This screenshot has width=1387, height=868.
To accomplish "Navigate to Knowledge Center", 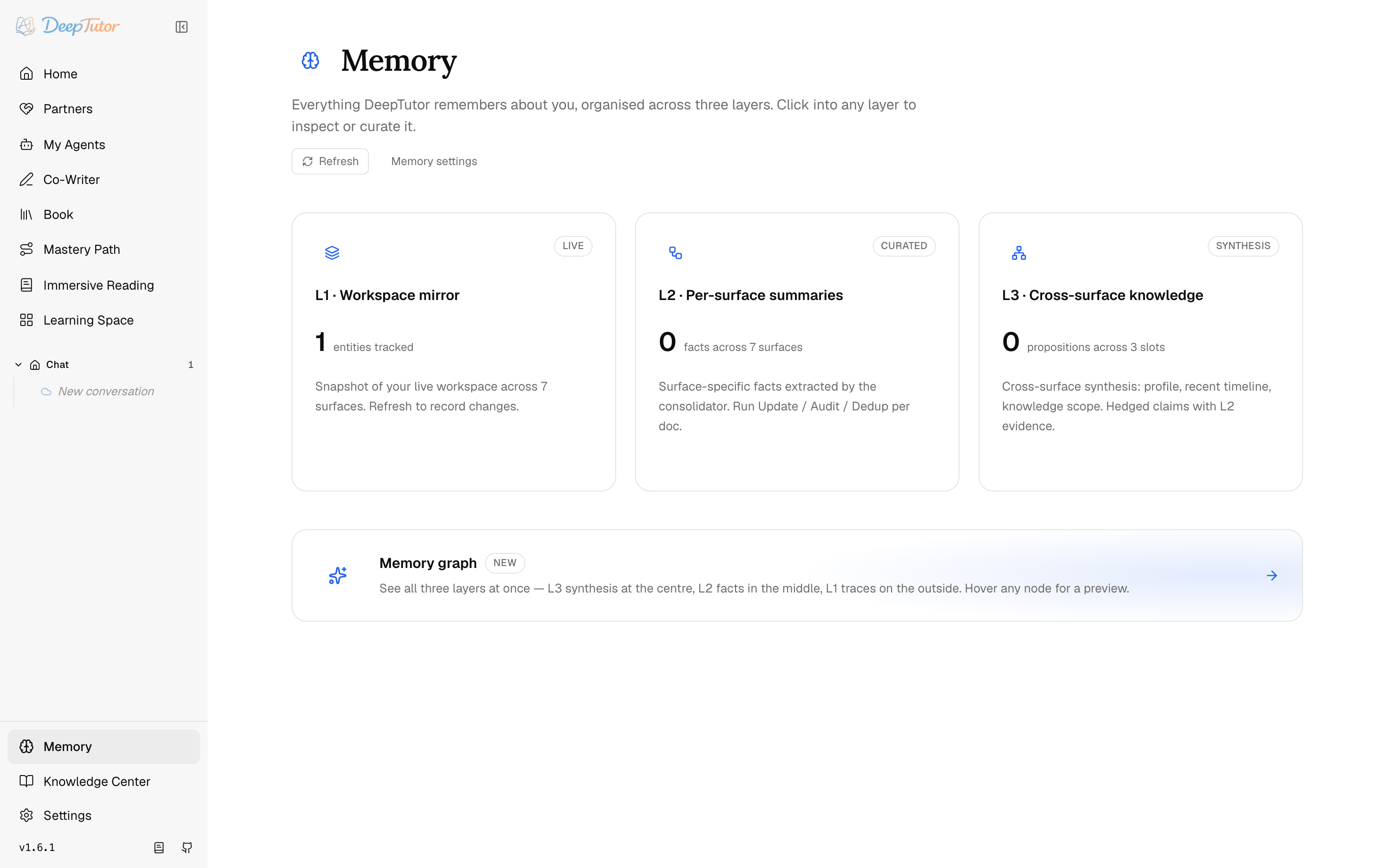I will (103, 781).
